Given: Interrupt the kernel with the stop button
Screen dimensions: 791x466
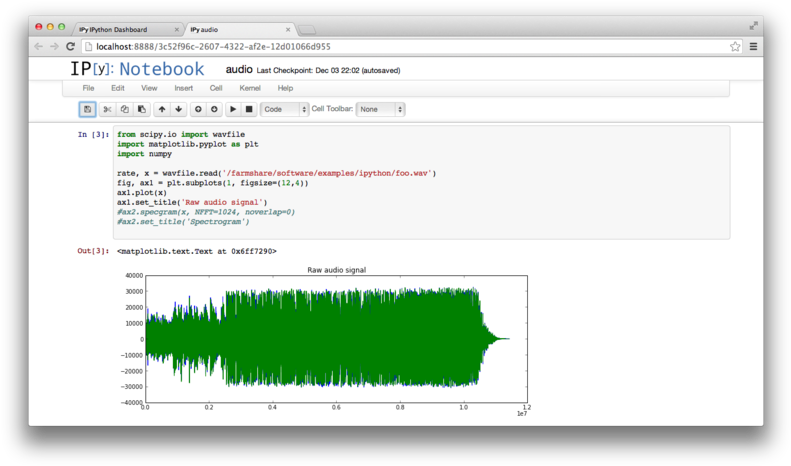Looking at the screenshot, I should (249, 109).
